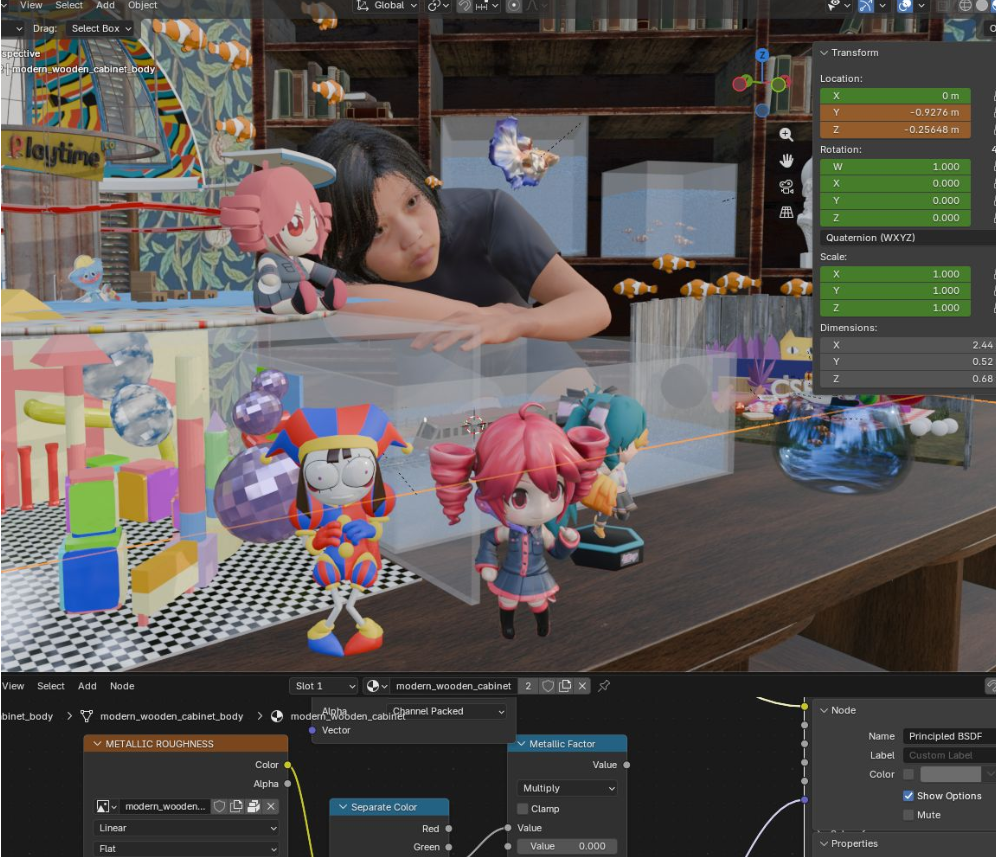
Task: Click the duplicate image icon in METALLIC ROUGHNESS node
Action: [236, 806]
